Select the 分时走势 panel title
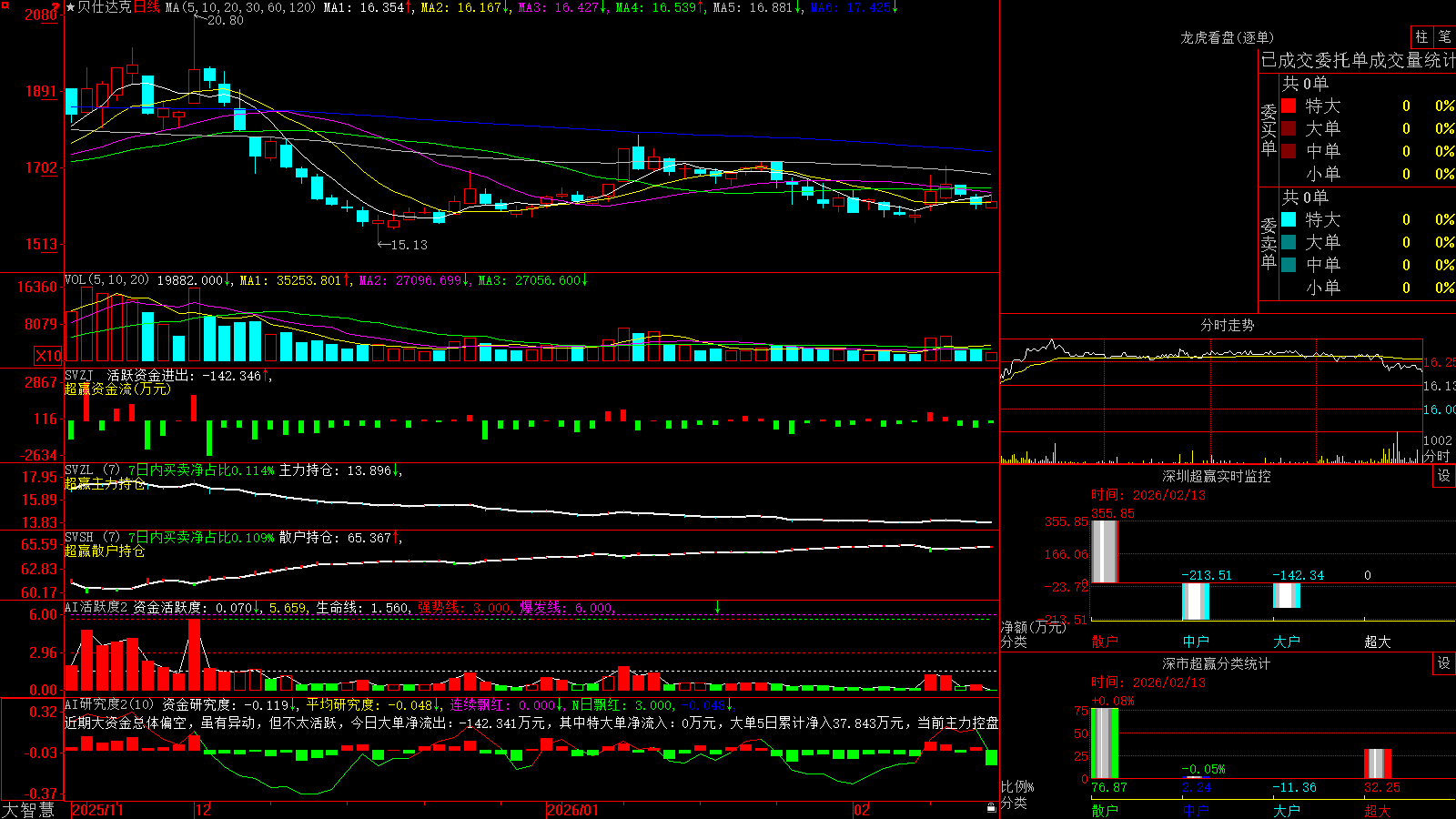 pos(1227,325)
